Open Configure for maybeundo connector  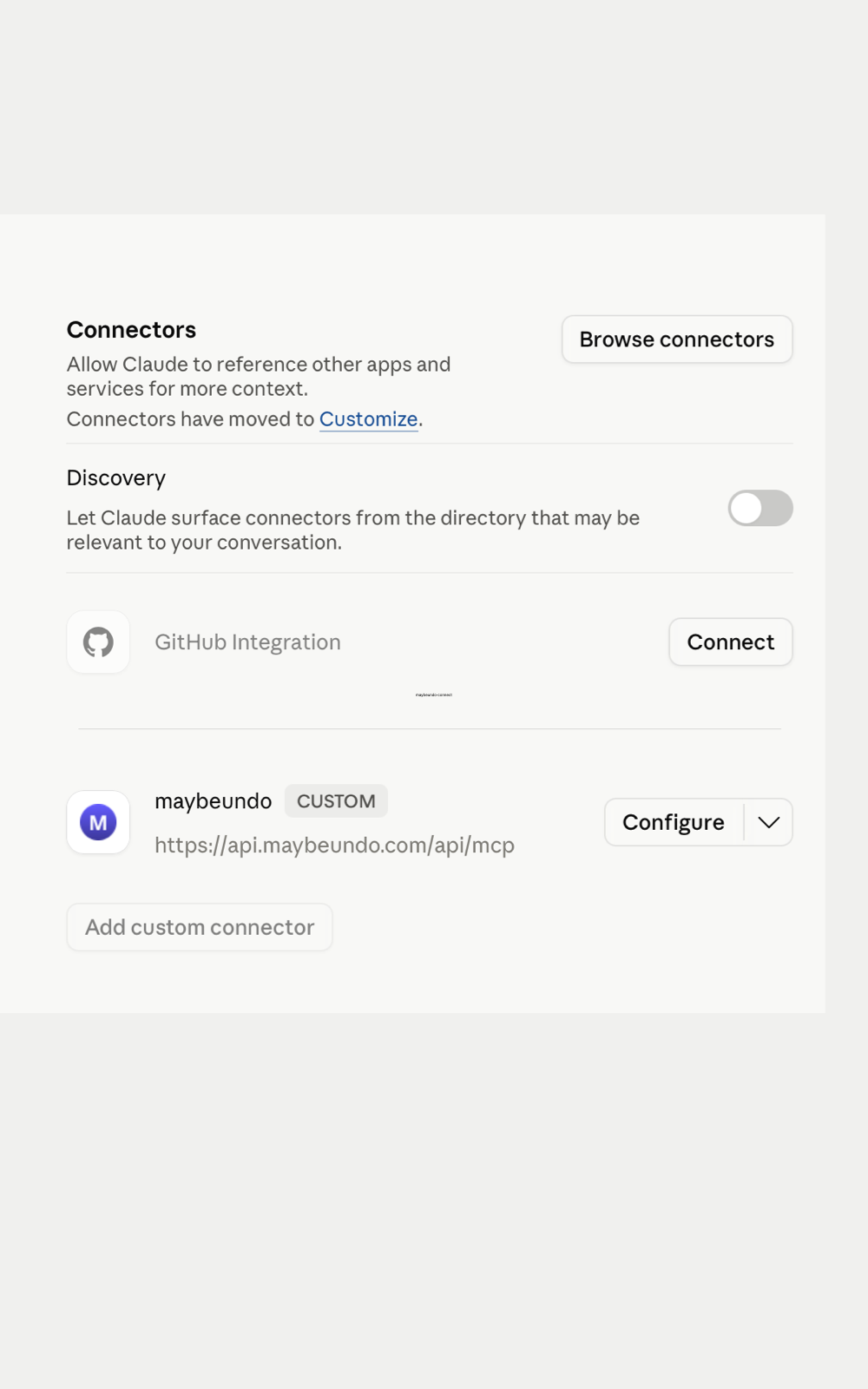pos(674,822)
